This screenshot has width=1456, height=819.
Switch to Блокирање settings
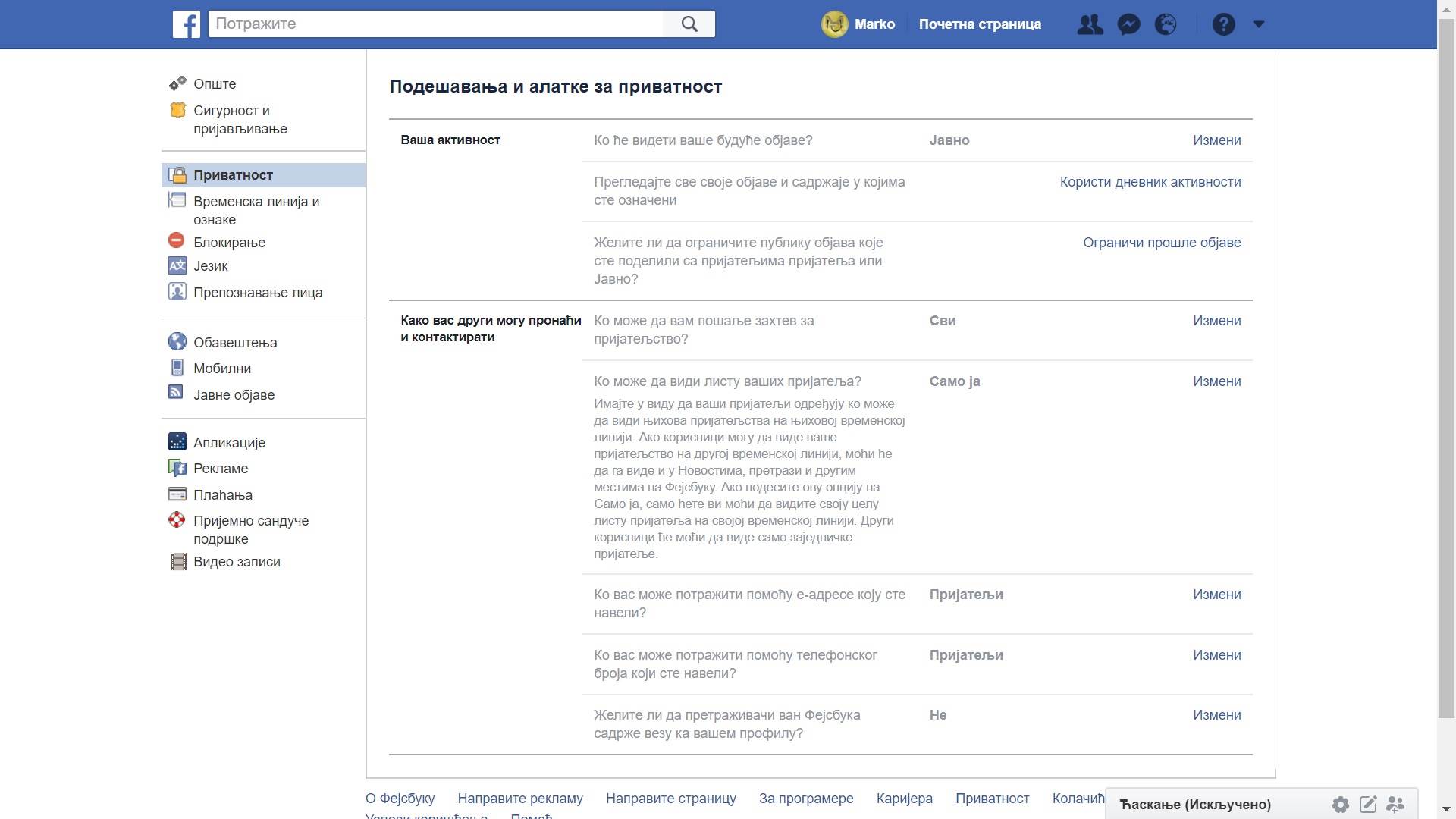click(230, 242)
